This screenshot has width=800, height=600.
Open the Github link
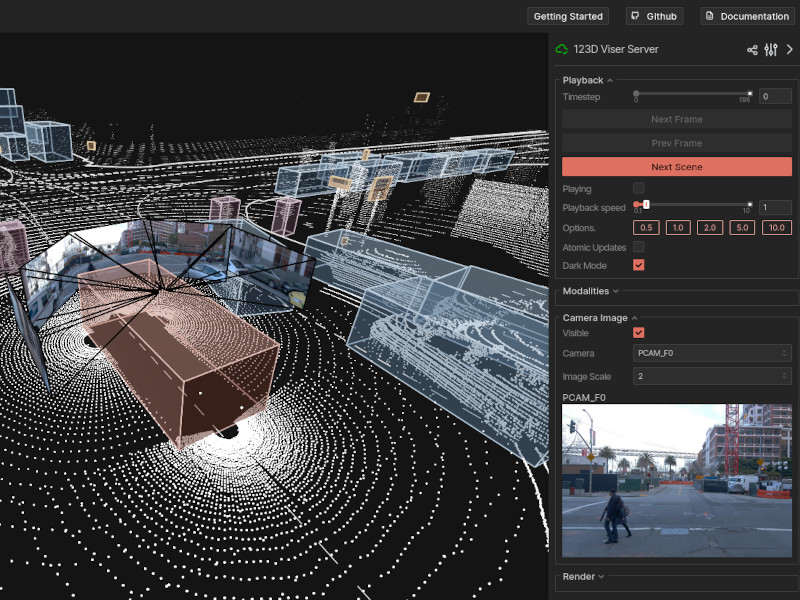pos(654,16)
